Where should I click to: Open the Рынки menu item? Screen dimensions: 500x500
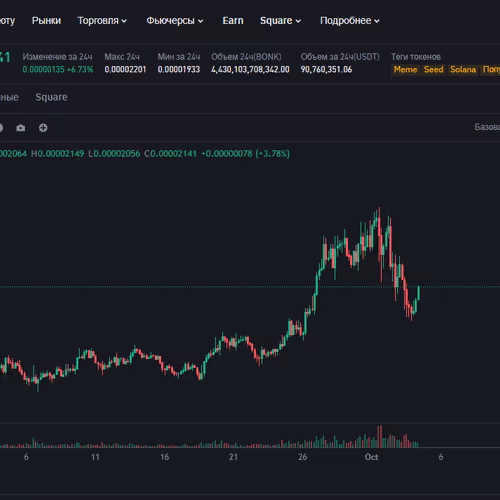[46, 21]
